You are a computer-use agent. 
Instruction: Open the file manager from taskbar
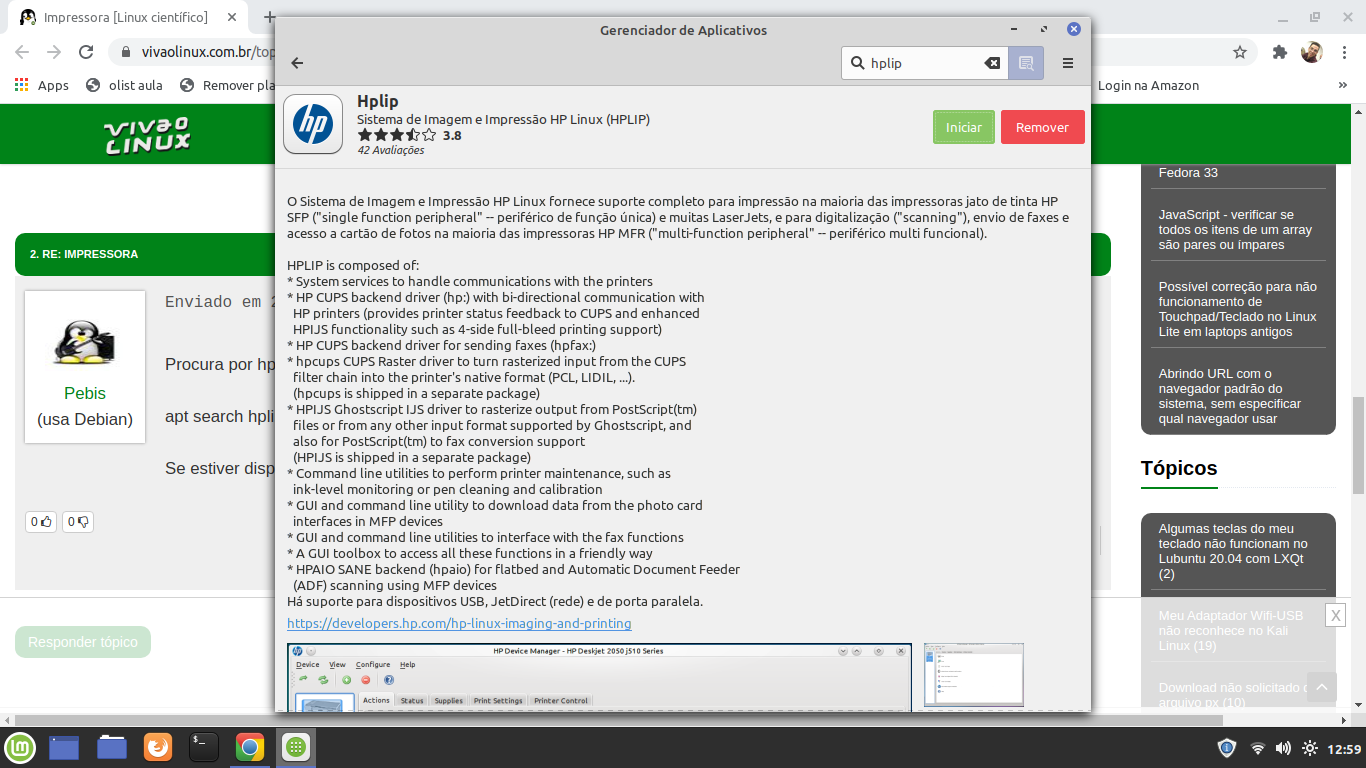pyautogui.click(x=112, y=747)
